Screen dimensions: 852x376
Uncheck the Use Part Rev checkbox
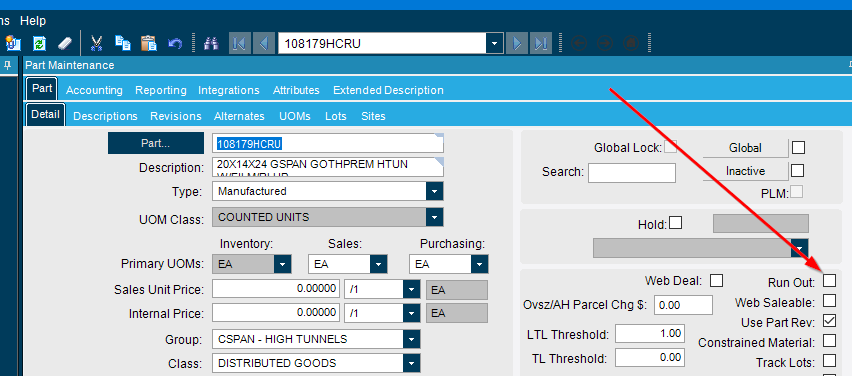[829, 321]
